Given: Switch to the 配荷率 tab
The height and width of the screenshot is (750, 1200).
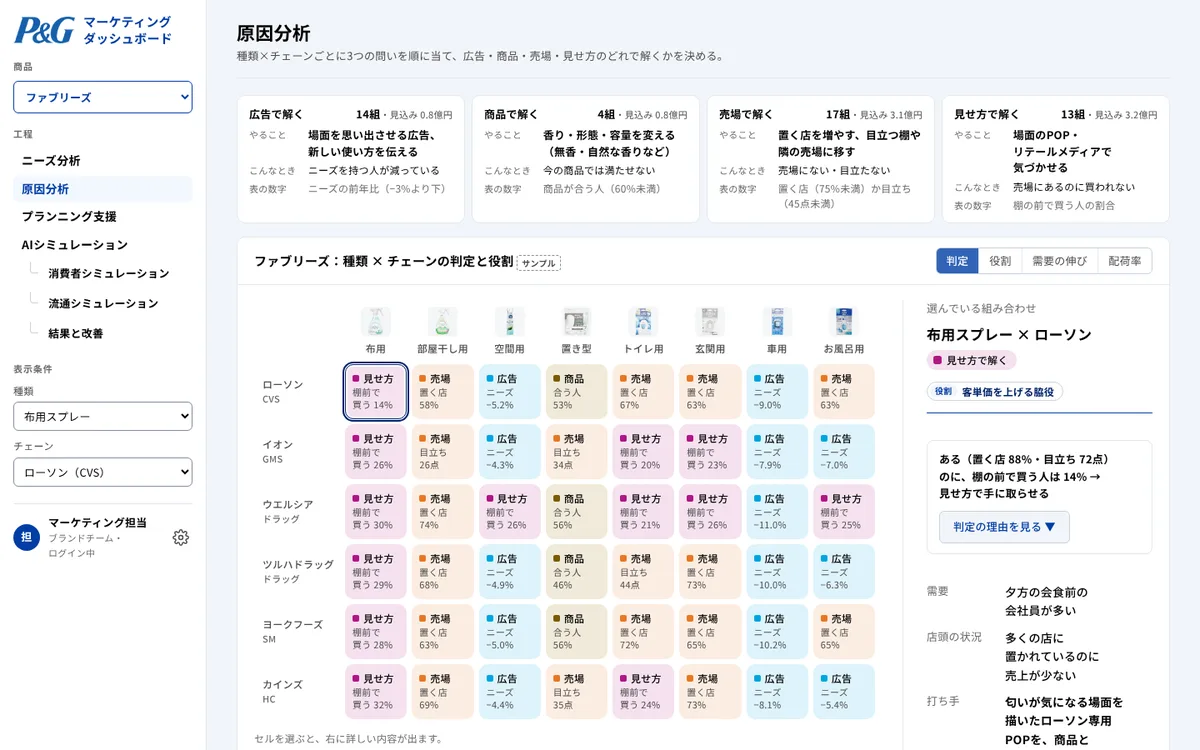Looking at the screenshot, I should pyautogui.click(x=1125, y=261).
